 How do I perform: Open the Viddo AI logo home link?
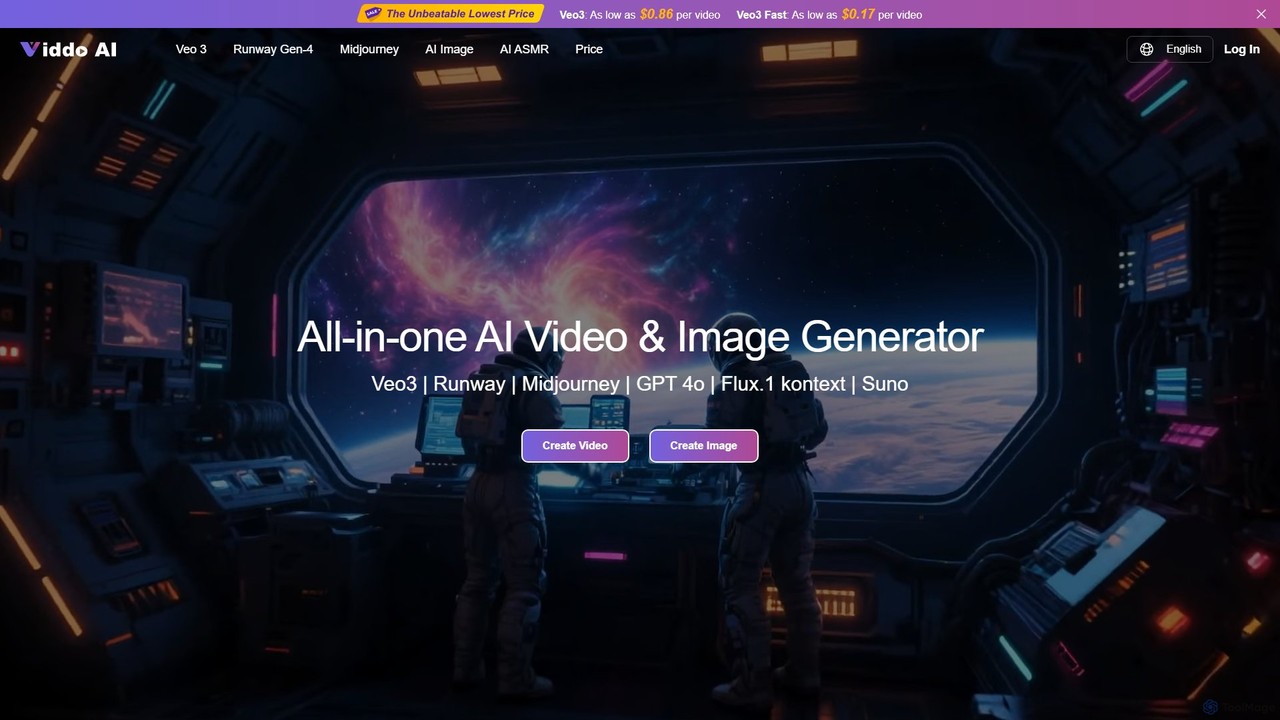[x=68, y=49]
